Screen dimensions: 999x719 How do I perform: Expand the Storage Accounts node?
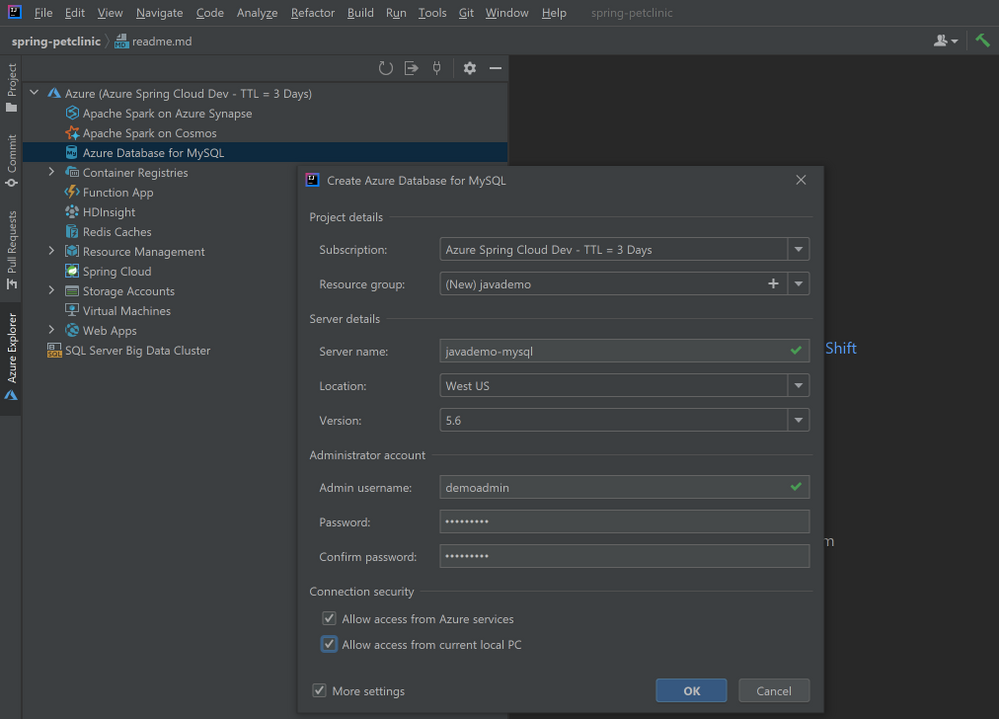(52, 290)
